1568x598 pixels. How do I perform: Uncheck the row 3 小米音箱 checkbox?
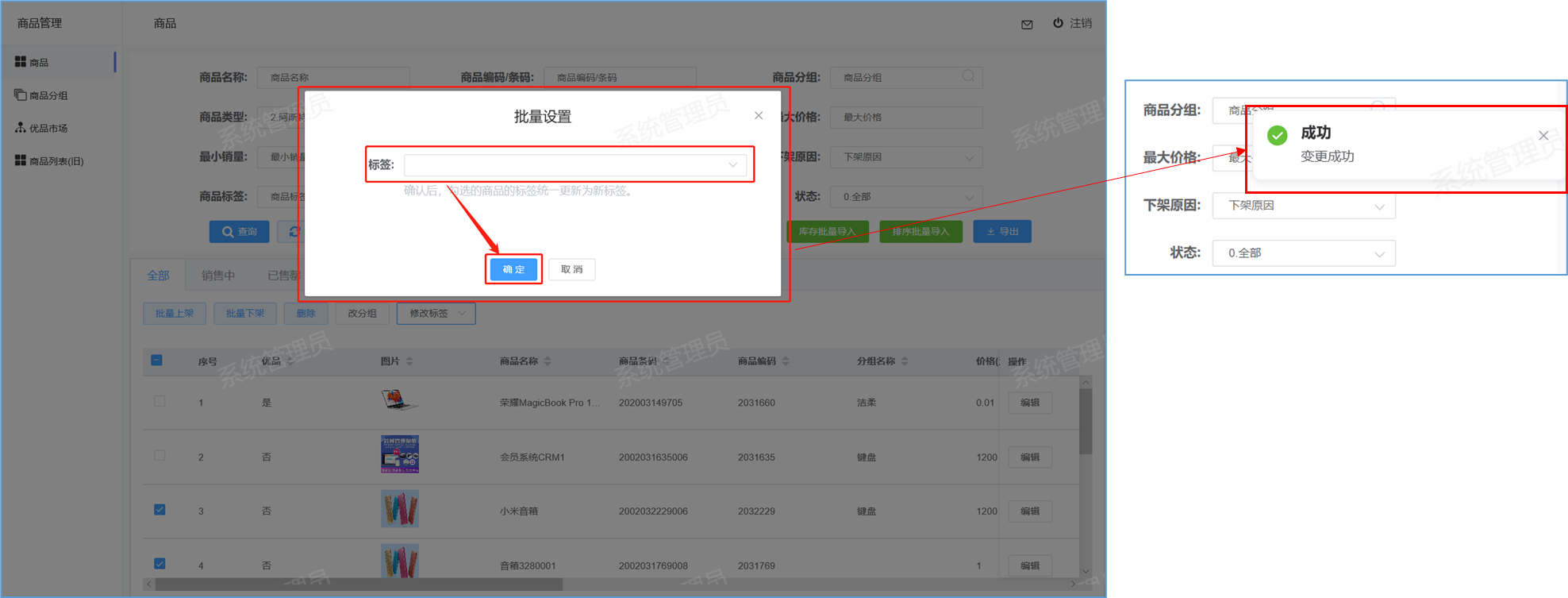click(159, 510)
